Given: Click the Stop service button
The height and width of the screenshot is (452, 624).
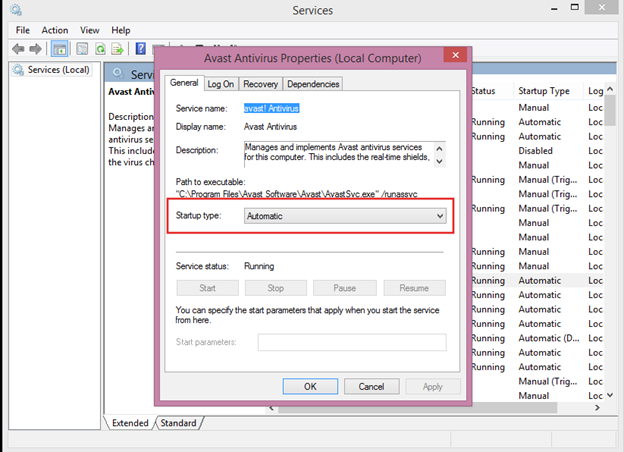Looking at the screenshot, I should point(276,288).
